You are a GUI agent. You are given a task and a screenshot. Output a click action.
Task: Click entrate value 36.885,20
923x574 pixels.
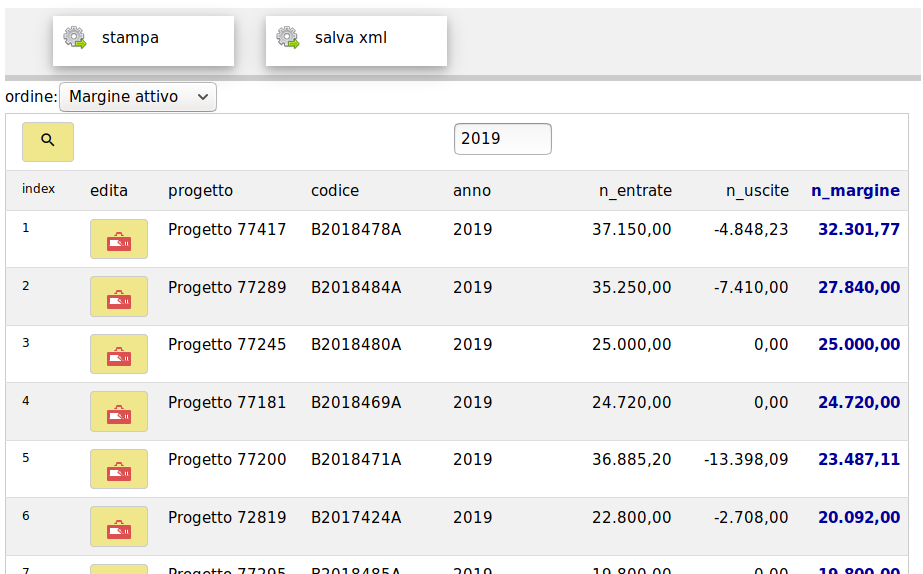[x=632, y=459]
